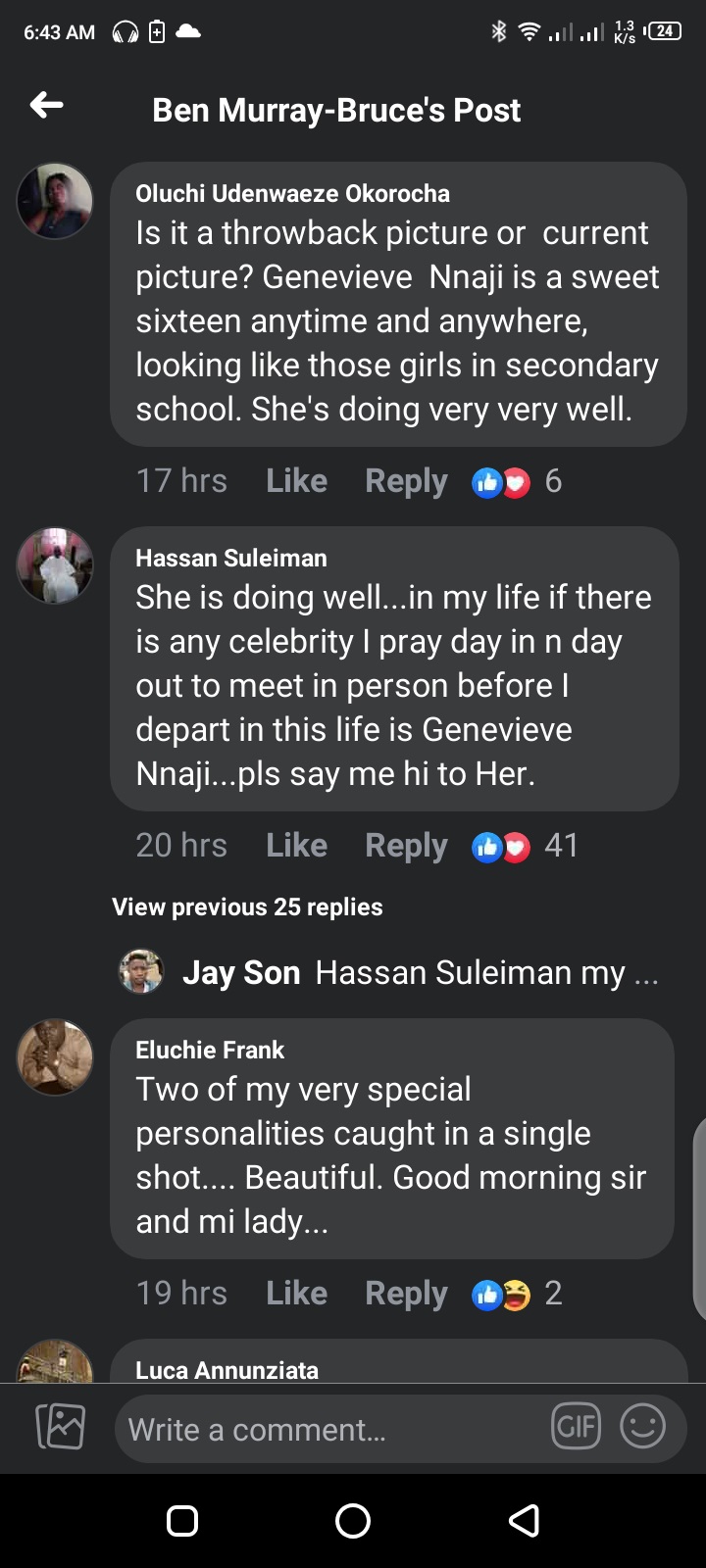
Task: Reply to Eluchie Frank's comment
Action: click(406, 1294)
